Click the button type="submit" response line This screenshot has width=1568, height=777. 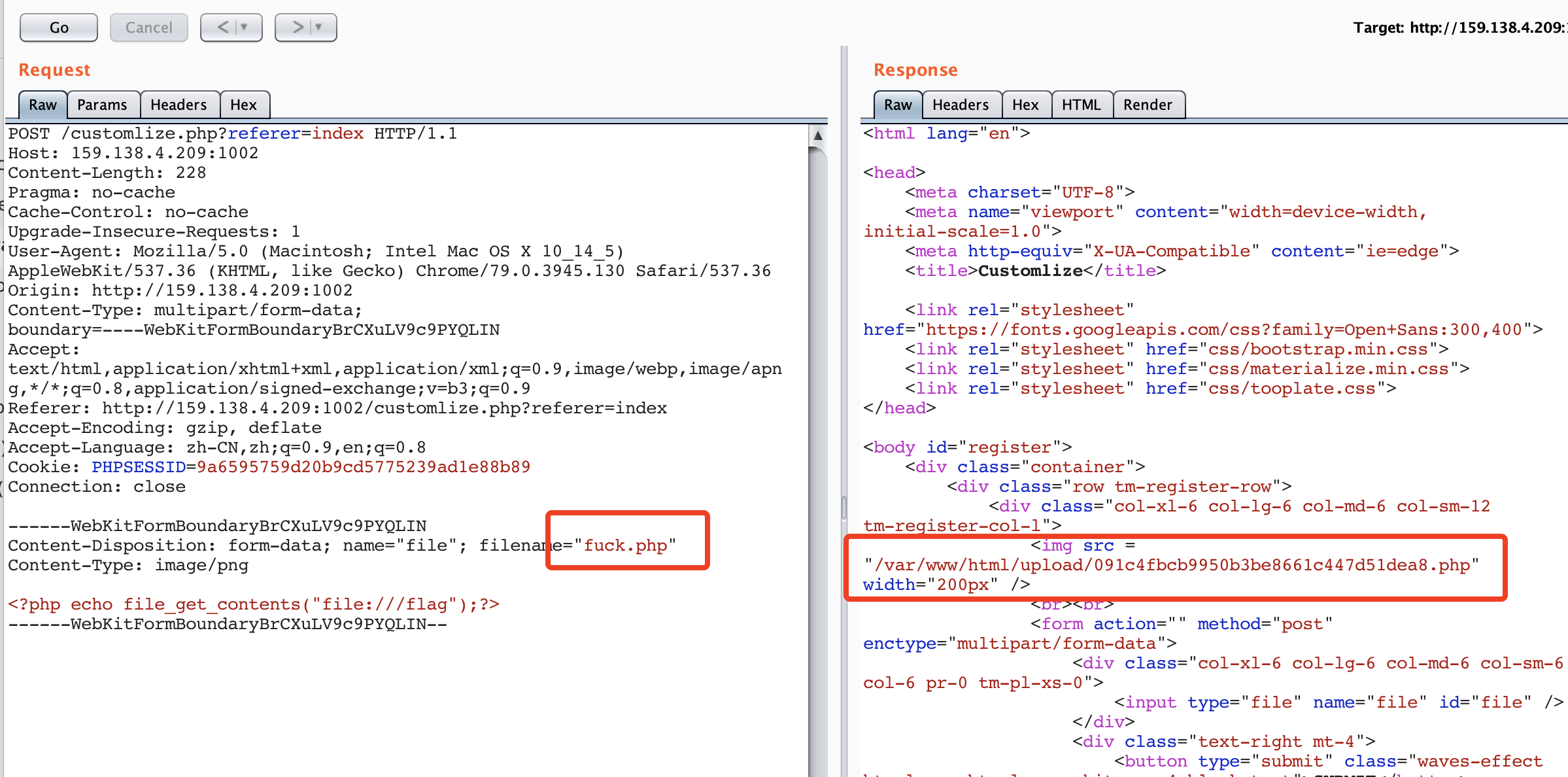point(1328,761)
